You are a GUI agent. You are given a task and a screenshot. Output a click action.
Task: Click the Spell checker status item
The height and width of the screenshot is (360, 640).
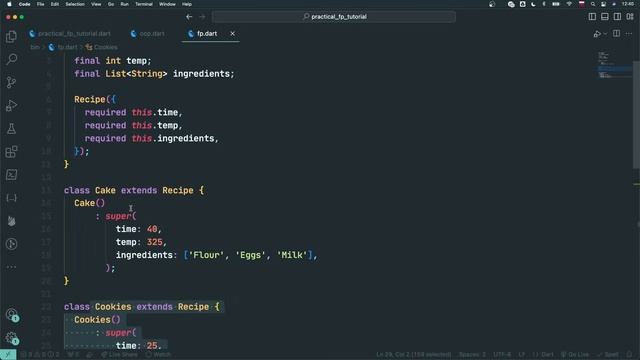click(608, 354)
